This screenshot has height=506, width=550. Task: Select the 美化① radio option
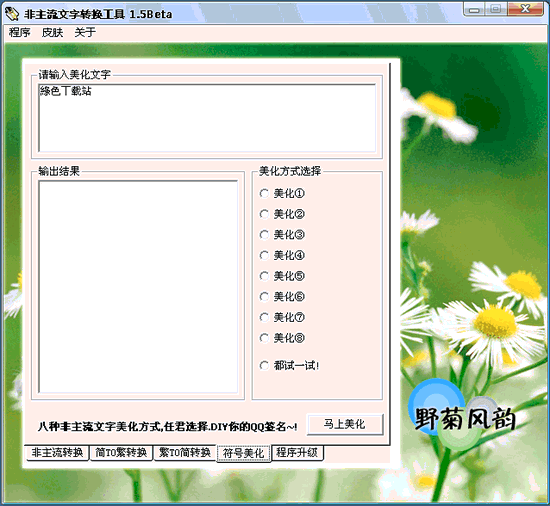[282, 193]
